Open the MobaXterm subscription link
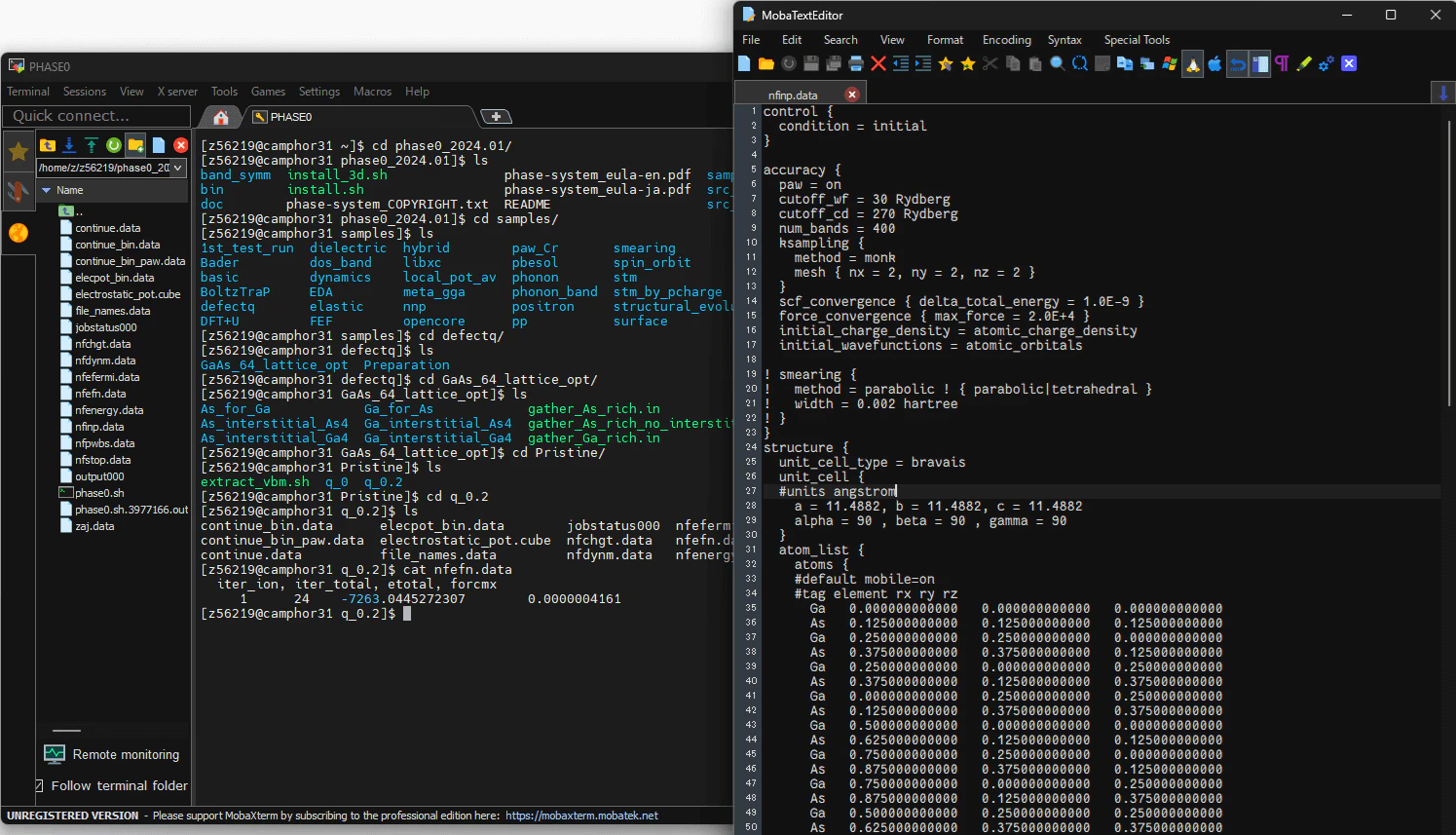The width and height of the screenshot is (1456, 835). click(x=581, y=816)
